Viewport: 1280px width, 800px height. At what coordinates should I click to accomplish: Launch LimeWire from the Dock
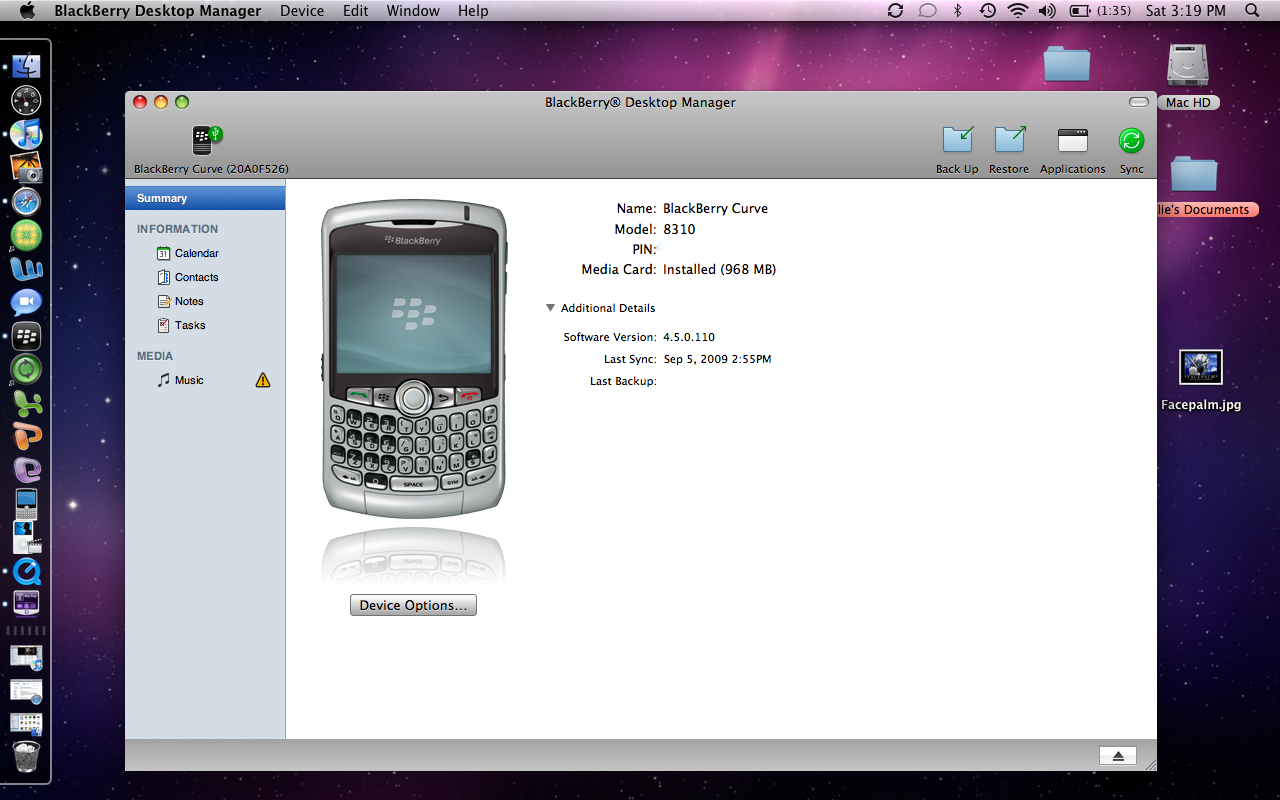[26, 235]
